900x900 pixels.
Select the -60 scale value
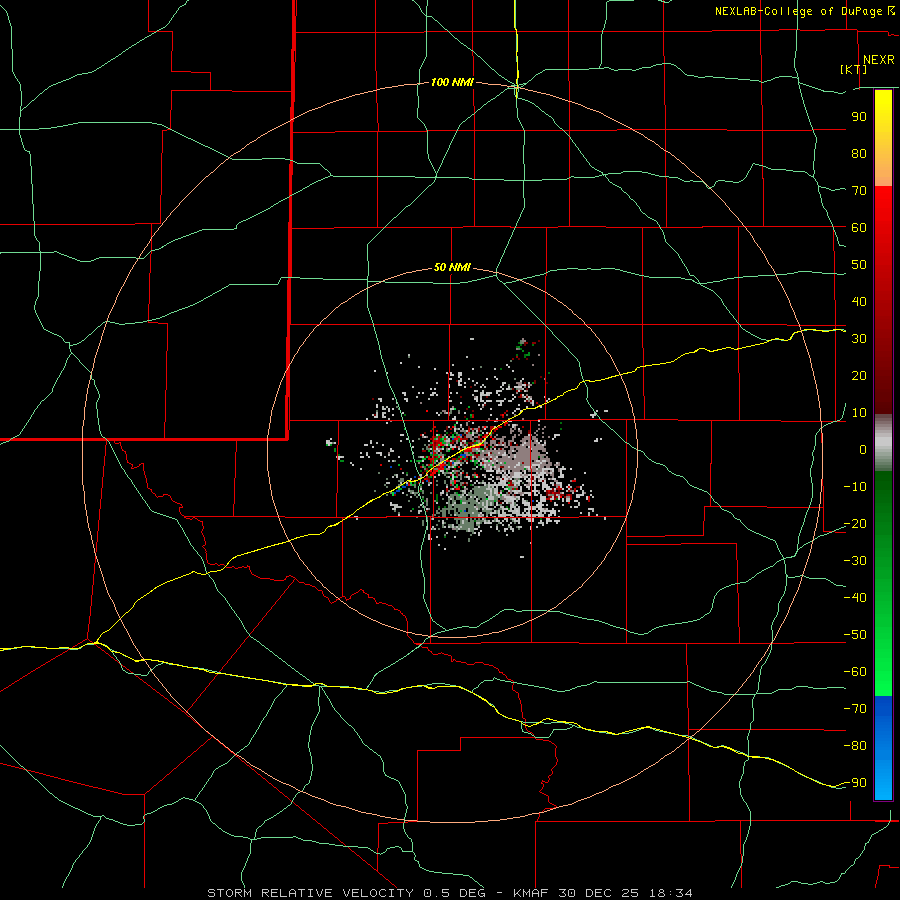(x=855, y=672)
